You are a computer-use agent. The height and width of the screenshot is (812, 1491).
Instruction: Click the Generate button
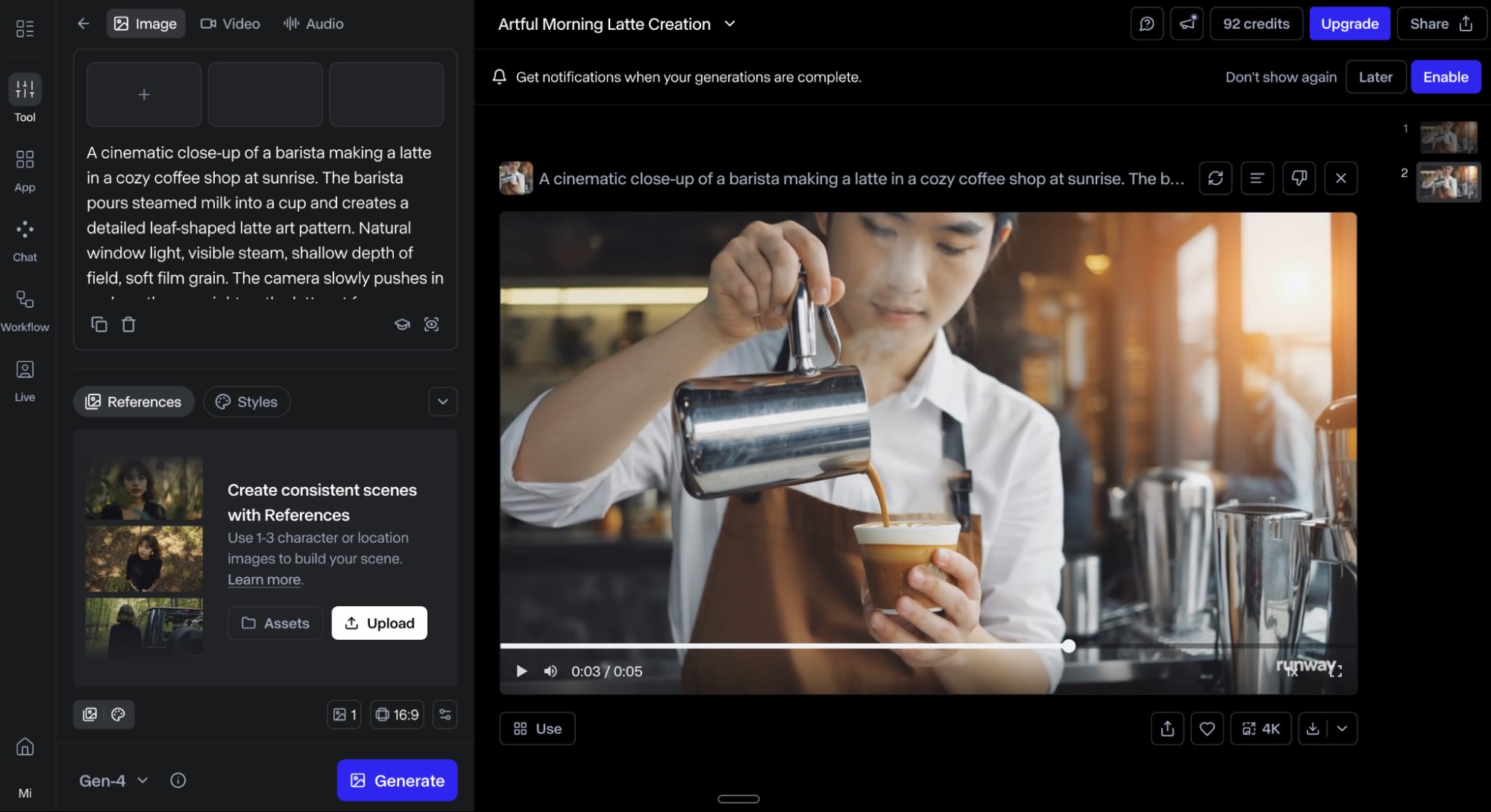pyautogui.click(x=397, y=780)
